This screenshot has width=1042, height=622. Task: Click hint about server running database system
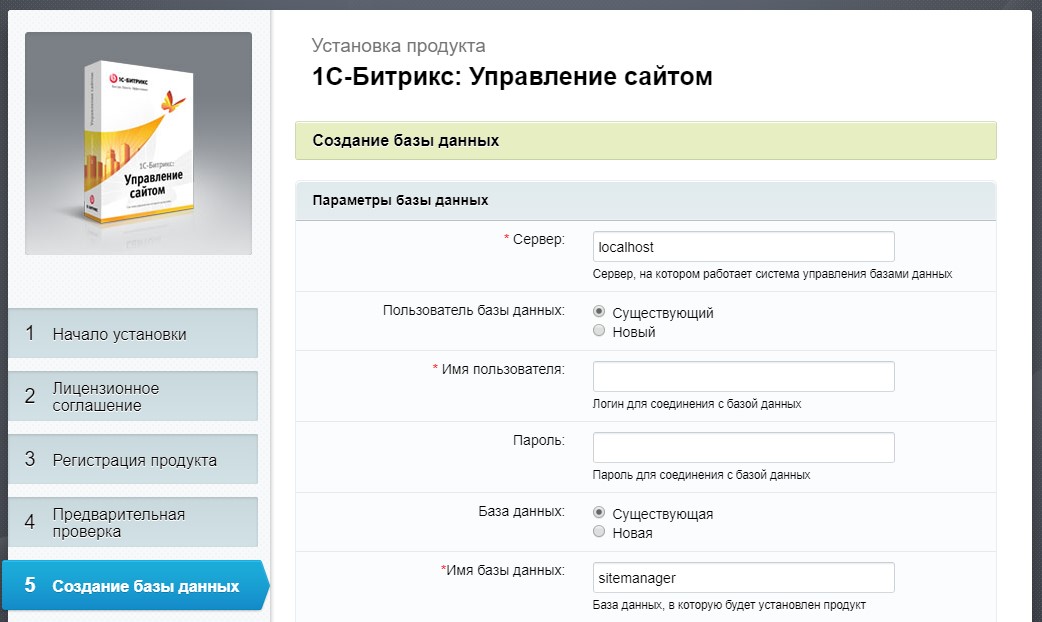(772, 274)
